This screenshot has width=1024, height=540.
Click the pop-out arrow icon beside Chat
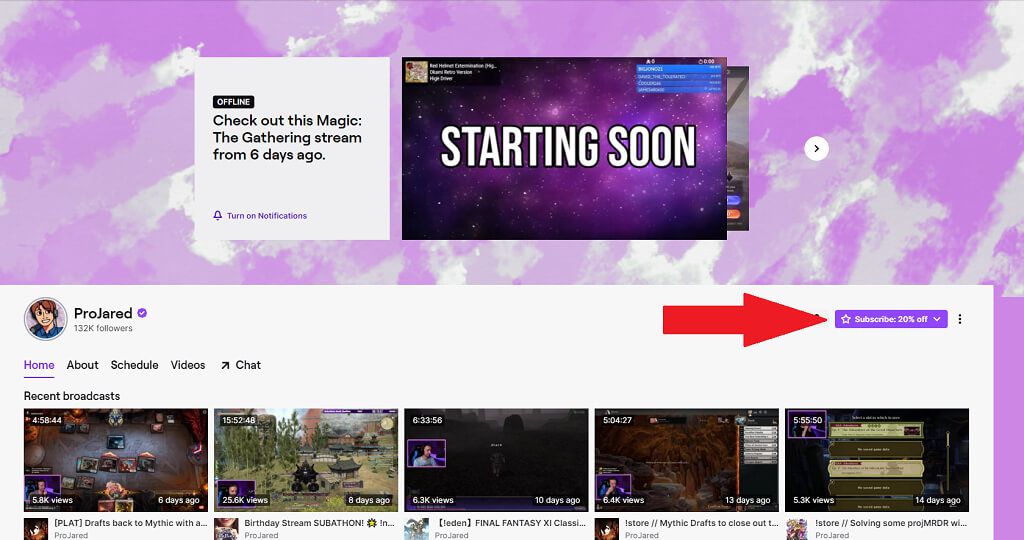pos(225,366)
